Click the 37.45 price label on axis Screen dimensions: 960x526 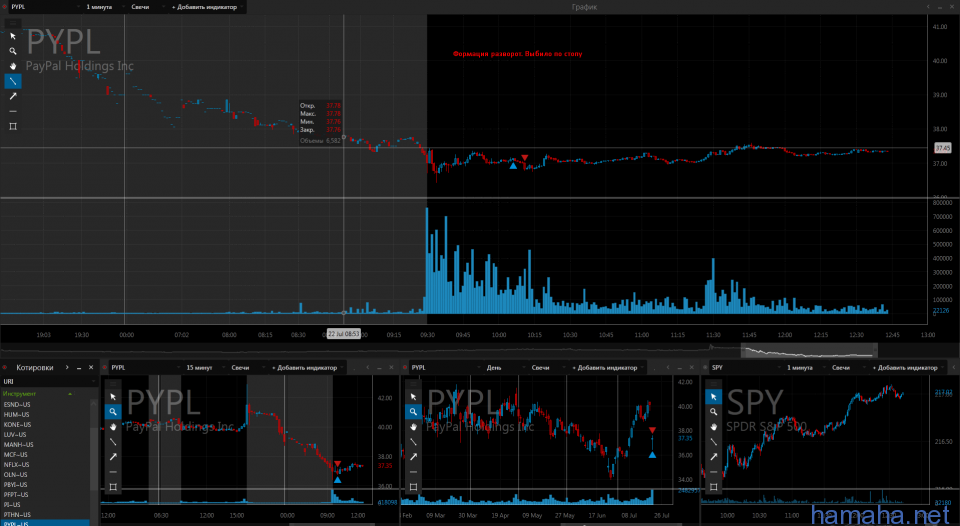(942, 148)
